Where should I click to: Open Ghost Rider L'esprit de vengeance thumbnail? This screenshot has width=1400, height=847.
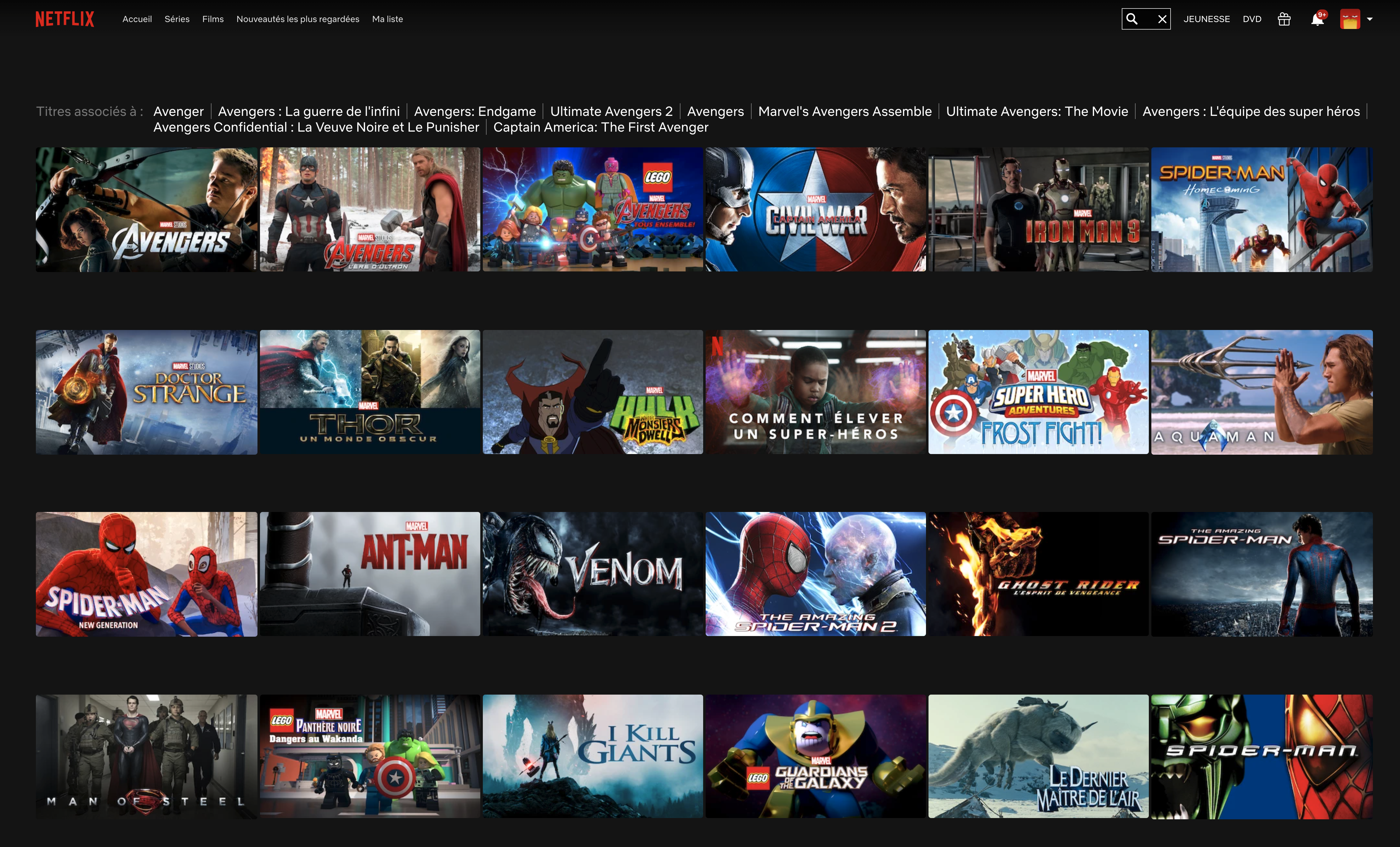pos(1038,574)
